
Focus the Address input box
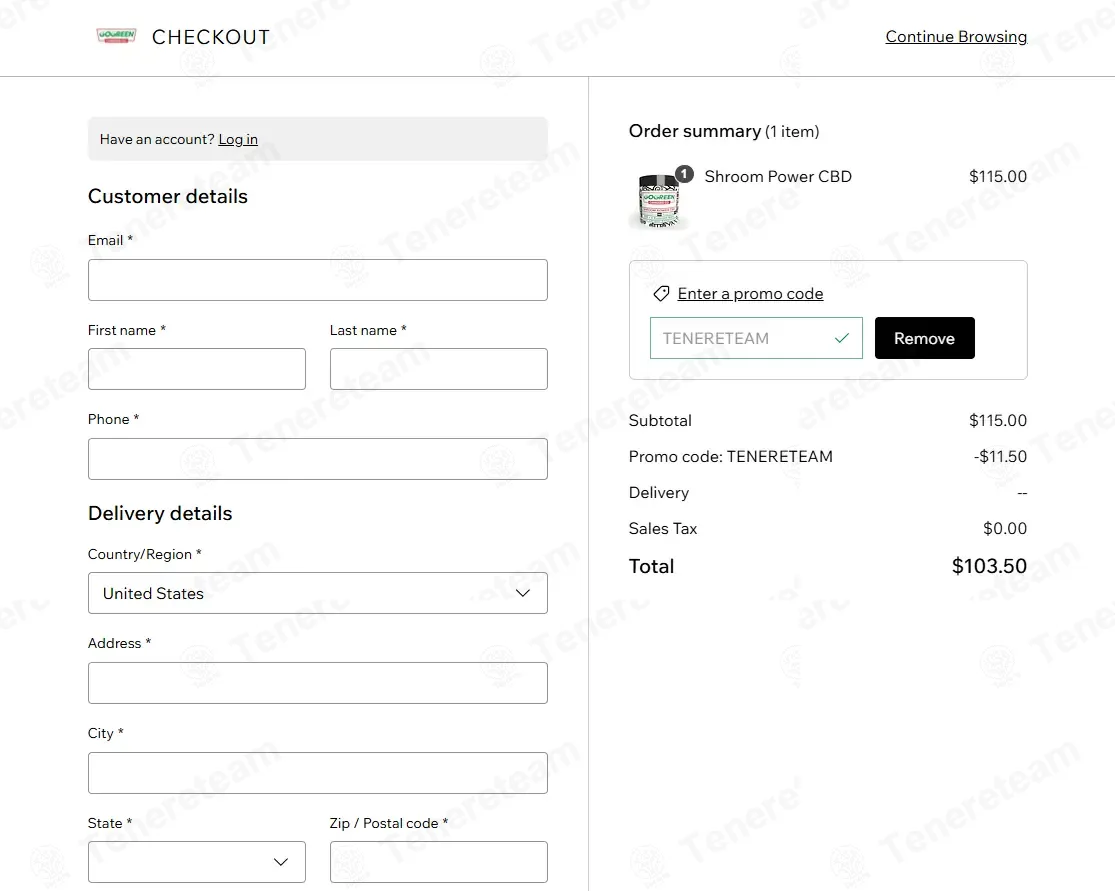pos(318,683)
